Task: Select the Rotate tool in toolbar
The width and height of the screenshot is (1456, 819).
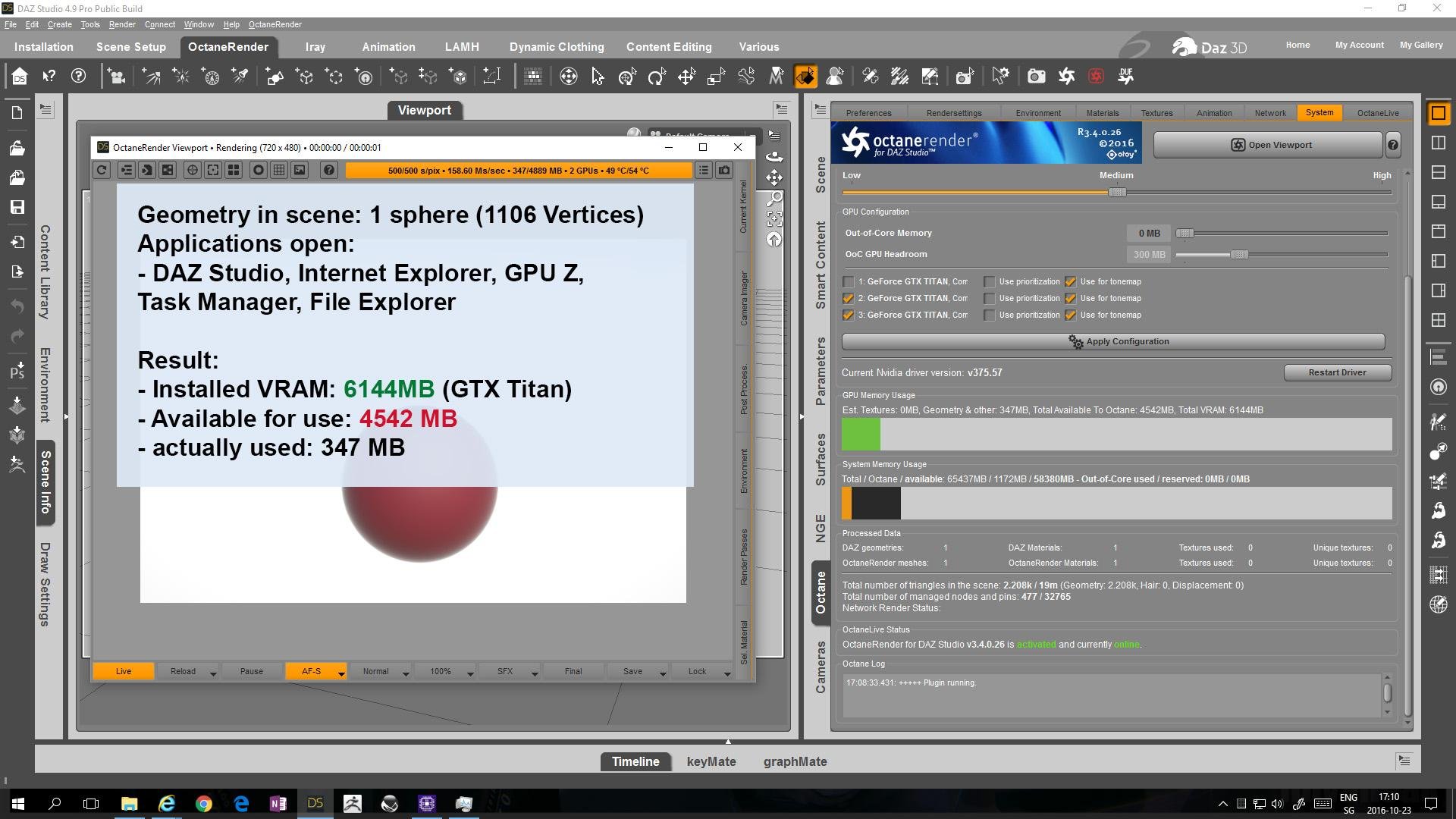Action: tap(657, 77)
